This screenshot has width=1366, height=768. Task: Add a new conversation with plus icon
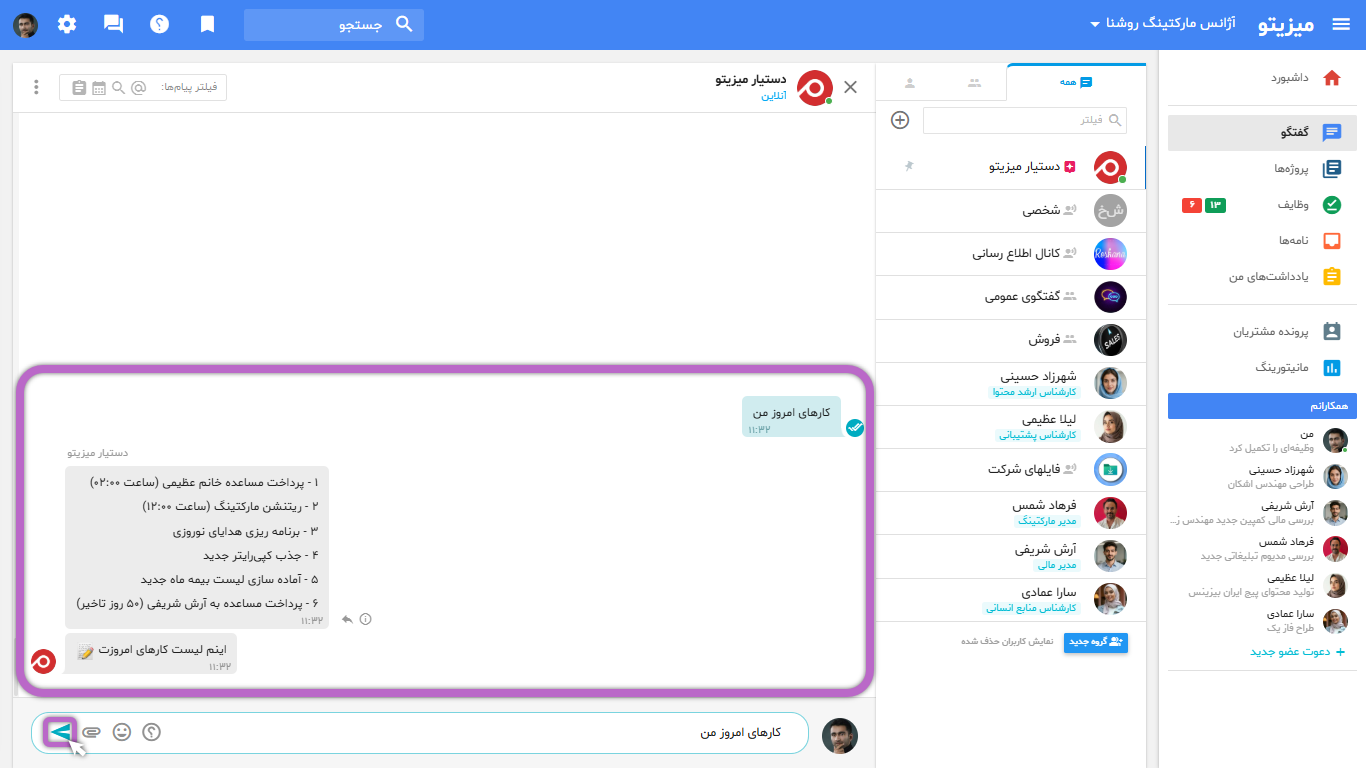click(x=900, y=120)
